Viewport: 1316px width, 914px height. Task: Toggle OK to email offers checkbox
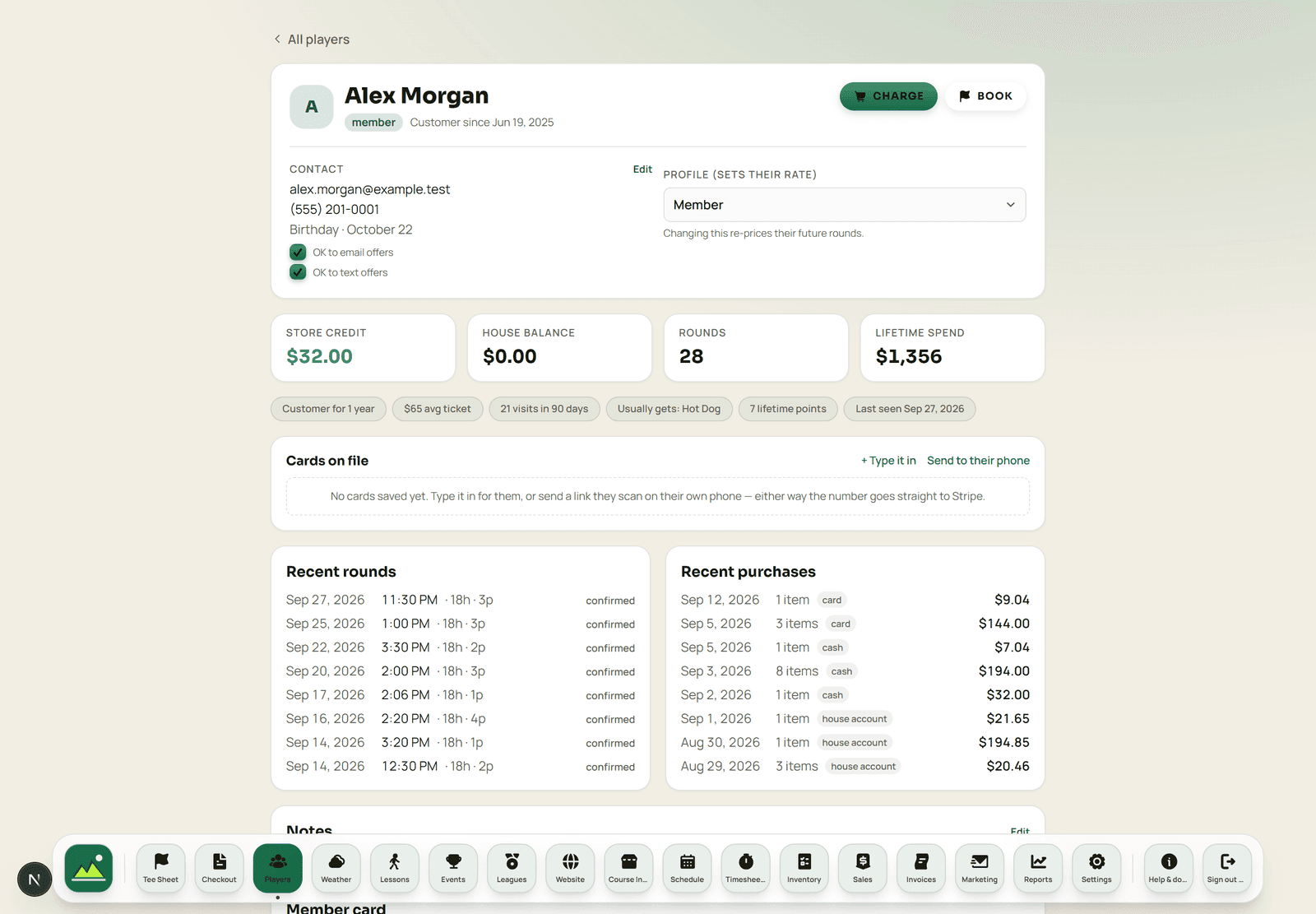[298, 253]
